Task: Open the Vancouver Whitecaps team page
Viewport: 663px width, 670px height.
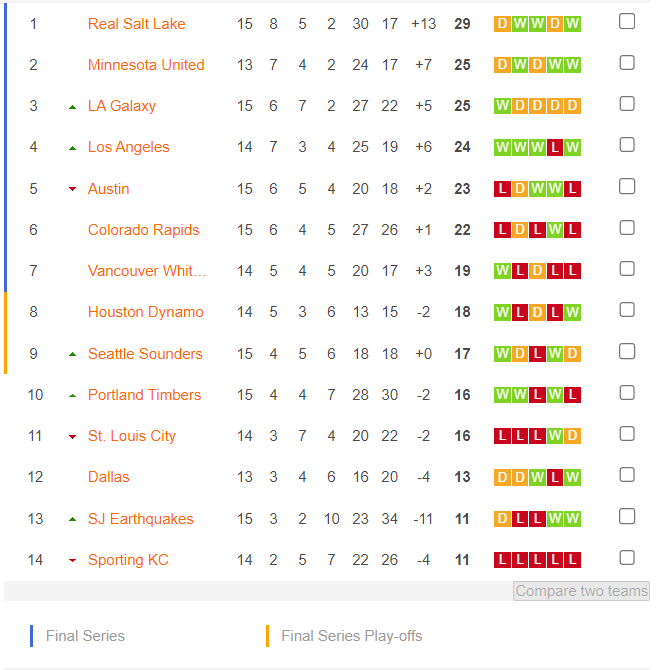Action: (147, 271)
